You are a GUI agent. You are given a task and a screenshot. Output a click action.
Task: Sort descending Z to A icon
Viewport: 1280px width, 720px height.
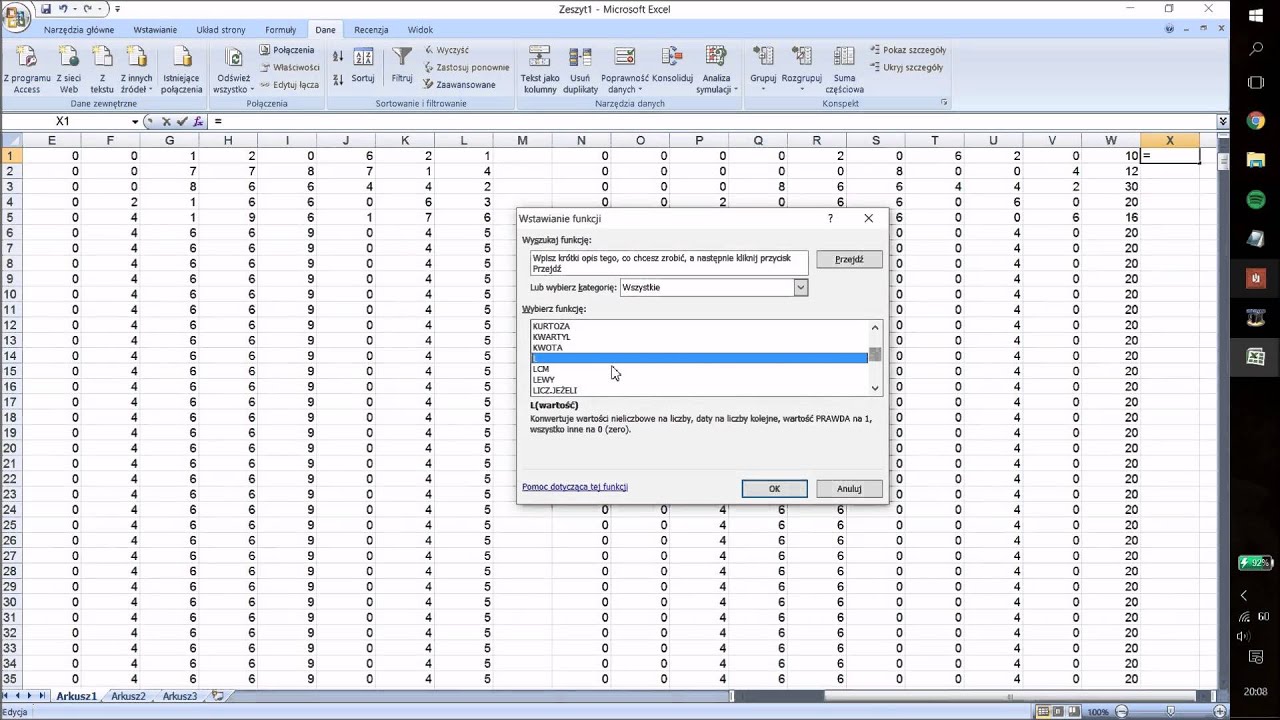pyautogui.click(x=338, y=80)
